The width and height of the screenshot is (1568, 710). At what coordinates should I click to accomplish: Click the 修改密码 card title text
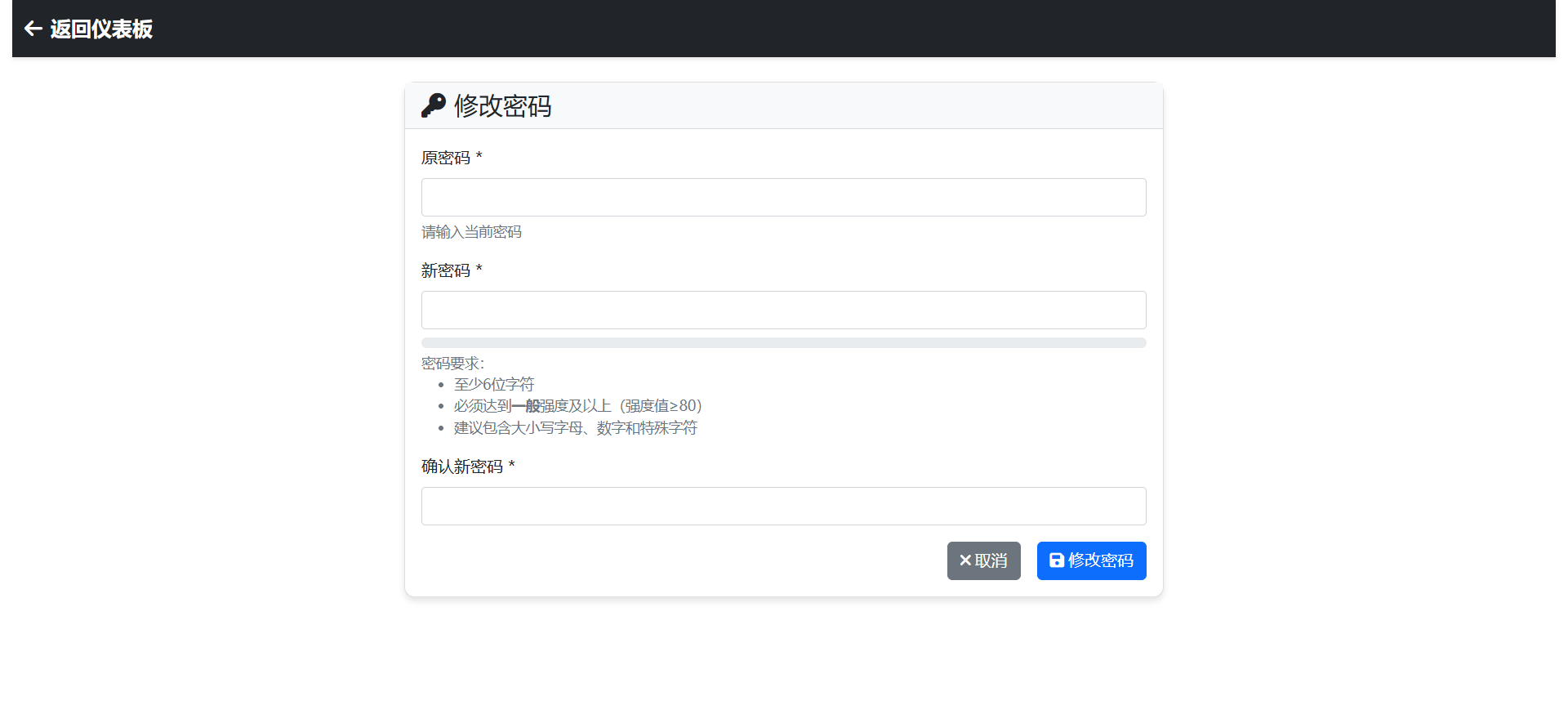503,105
